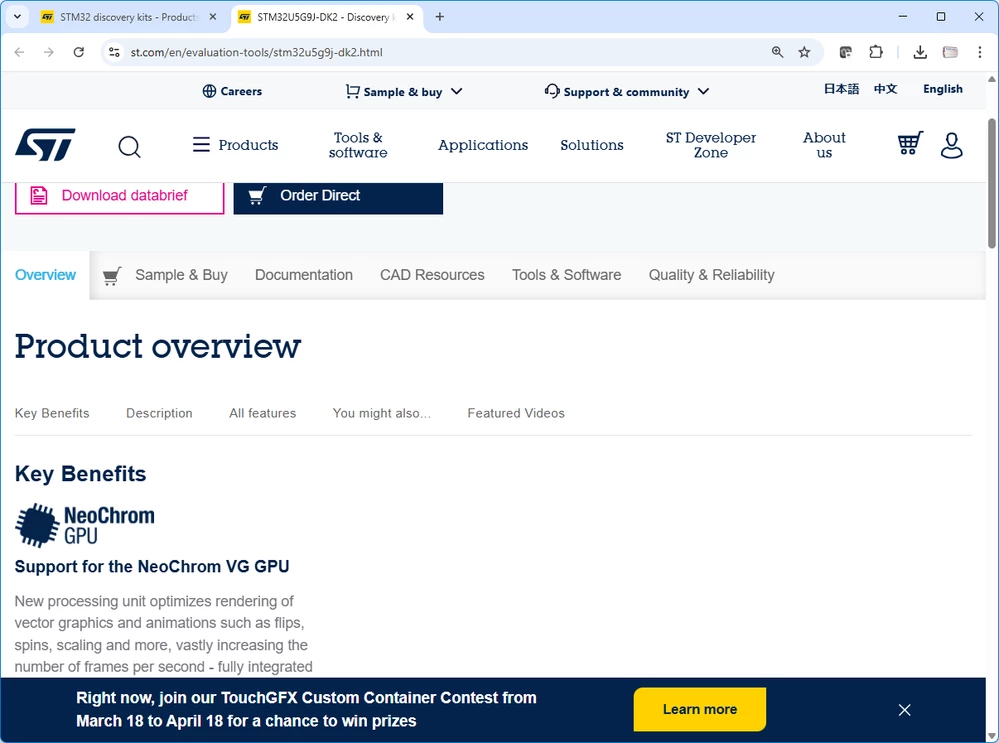The image size is (999, 743).
Task: Go forward with browser forward arrow
Action: coord(49,52)
